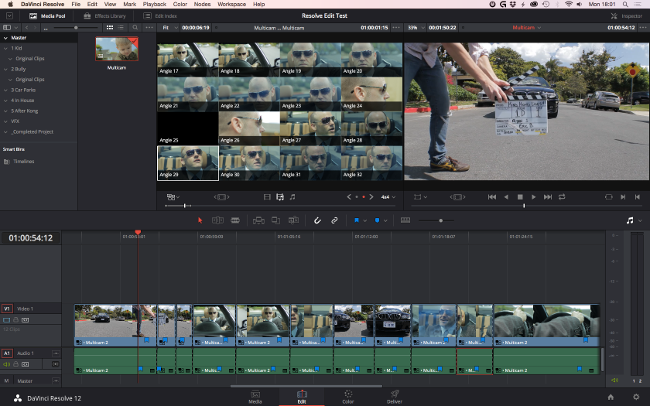Toggle auto track selector on Audio 1
Screen dimensions: 650x406
[25, 364]
